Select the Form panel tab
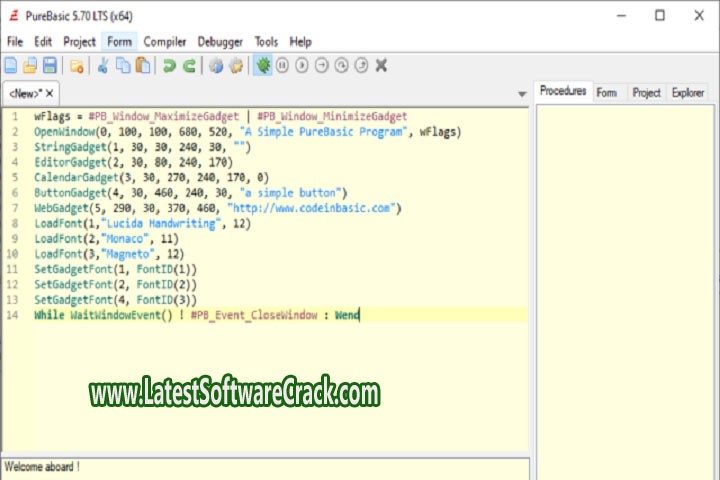Screen dimensions: 720x480 tap(606, 92)
